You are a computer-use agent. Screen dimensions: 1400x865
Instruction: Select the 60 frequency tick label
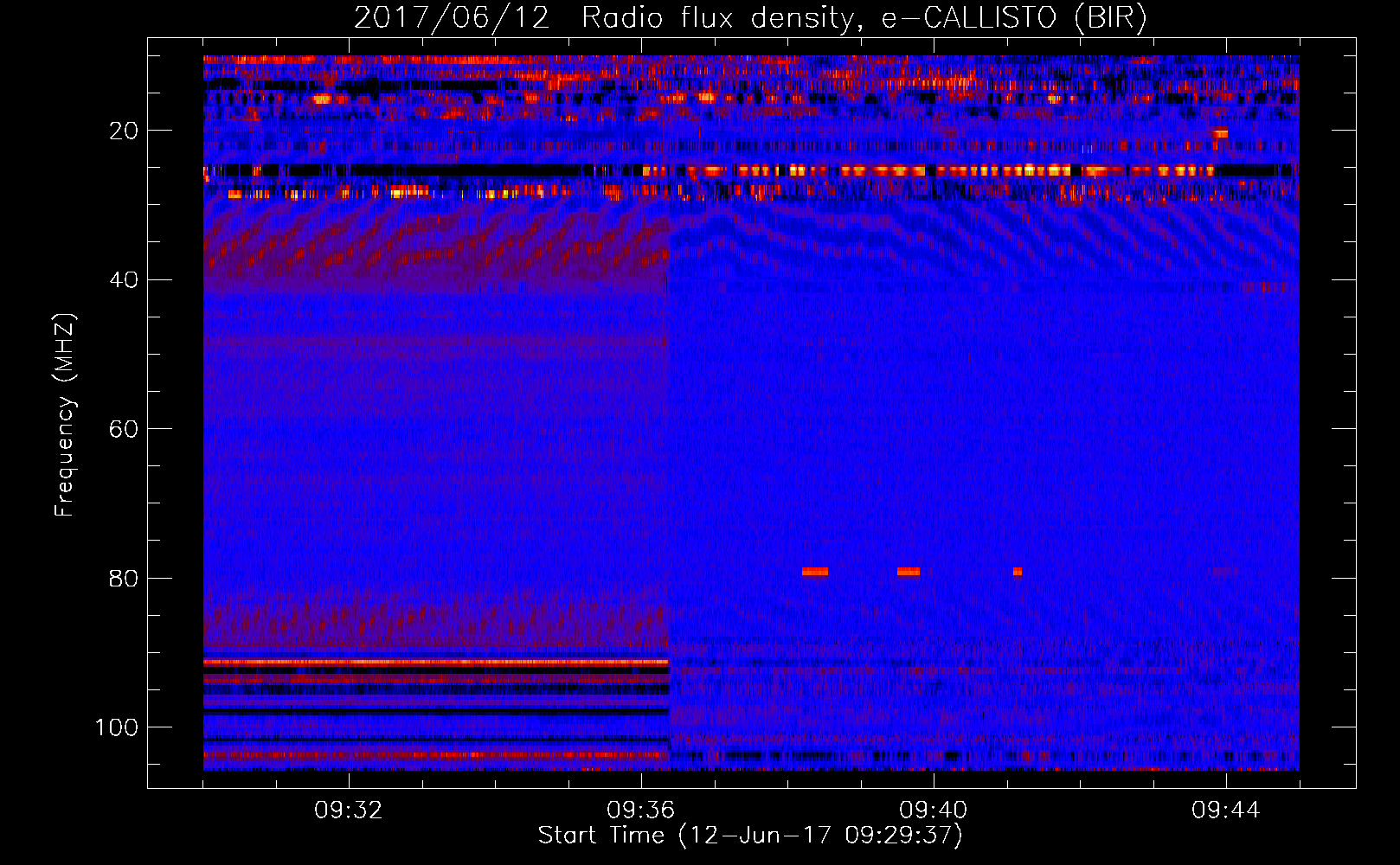124,429
